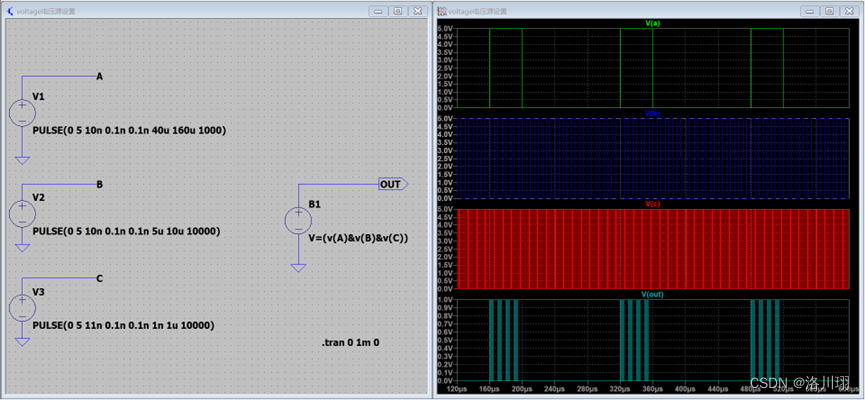The width and height of the screenshot is (865, 400).
Task: Click the waveform window title bar text
Action: 477,11
